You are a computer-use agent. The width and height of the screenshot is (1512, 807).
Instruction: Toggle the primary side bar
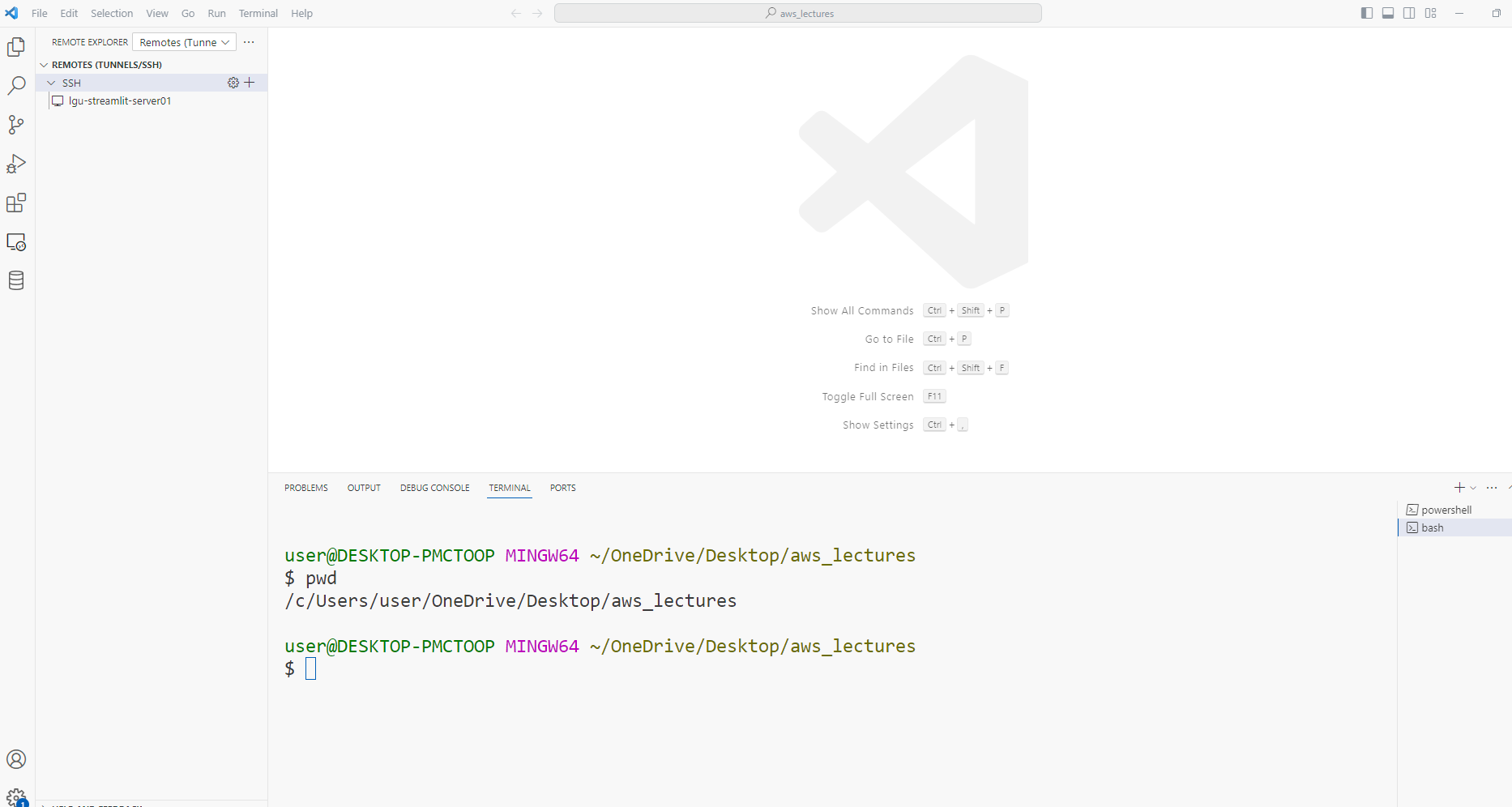tap(1367, 13)
